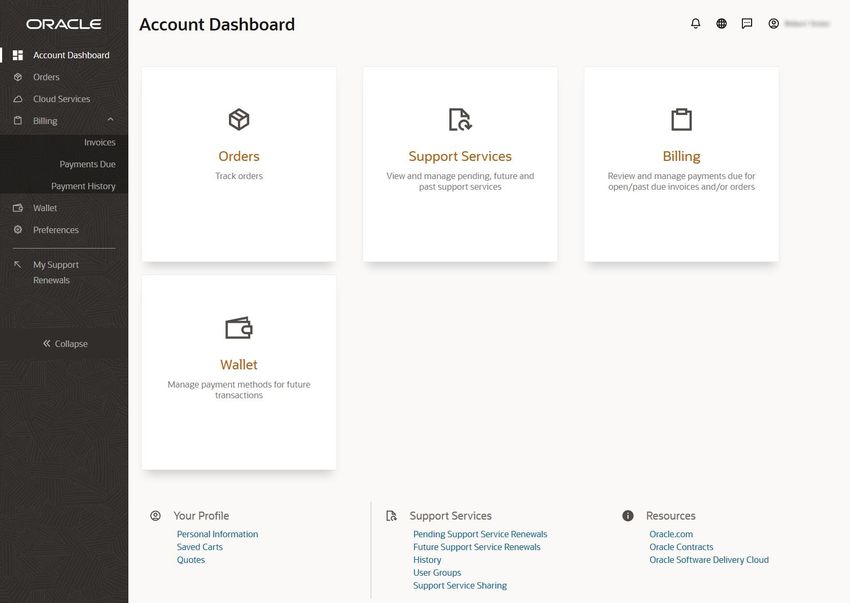Click the Billing card clipboard icon

coord(681,119)
